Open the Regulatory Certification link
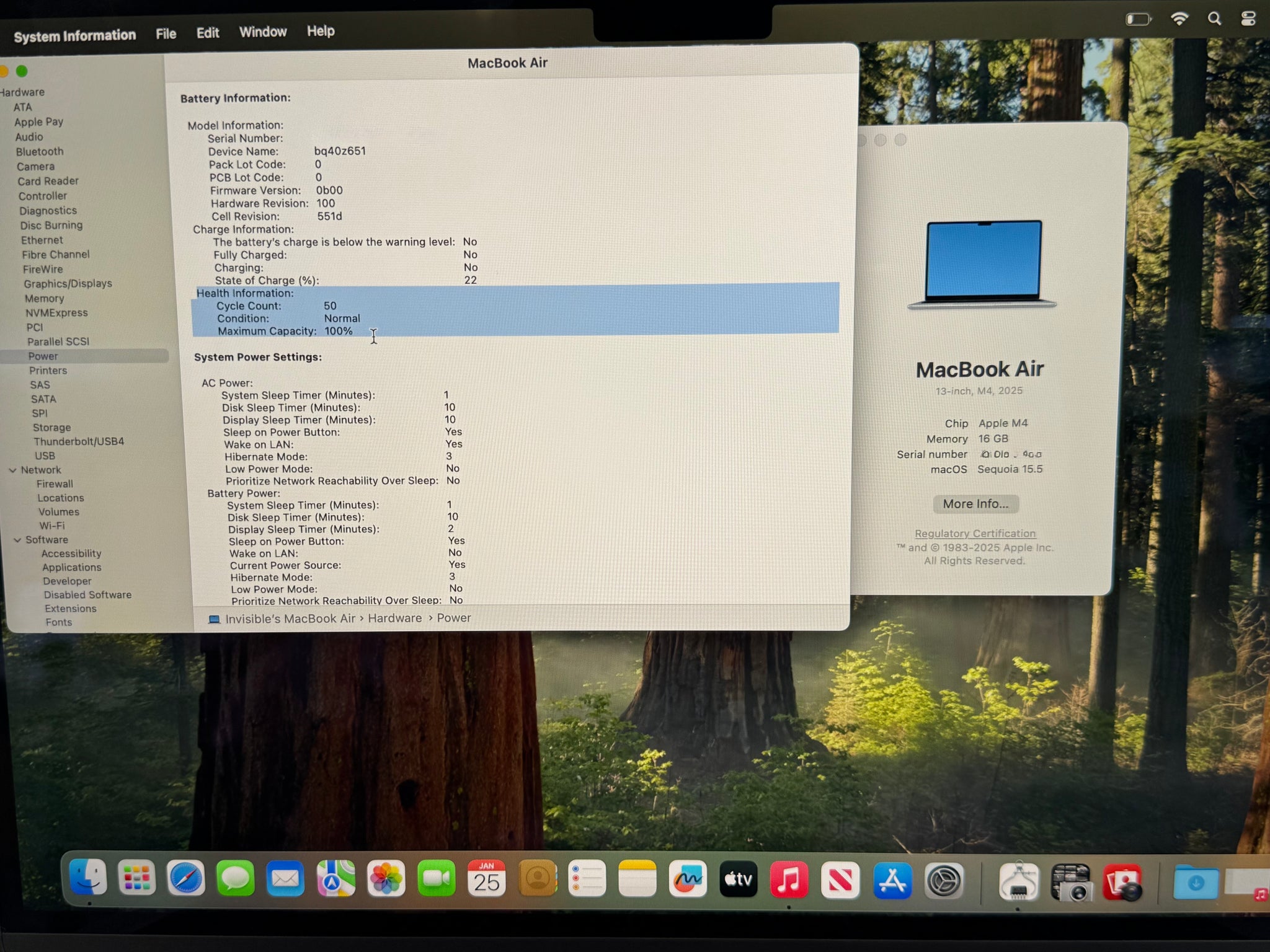This screenshot has width=1270, height=952. pos(975,534)
